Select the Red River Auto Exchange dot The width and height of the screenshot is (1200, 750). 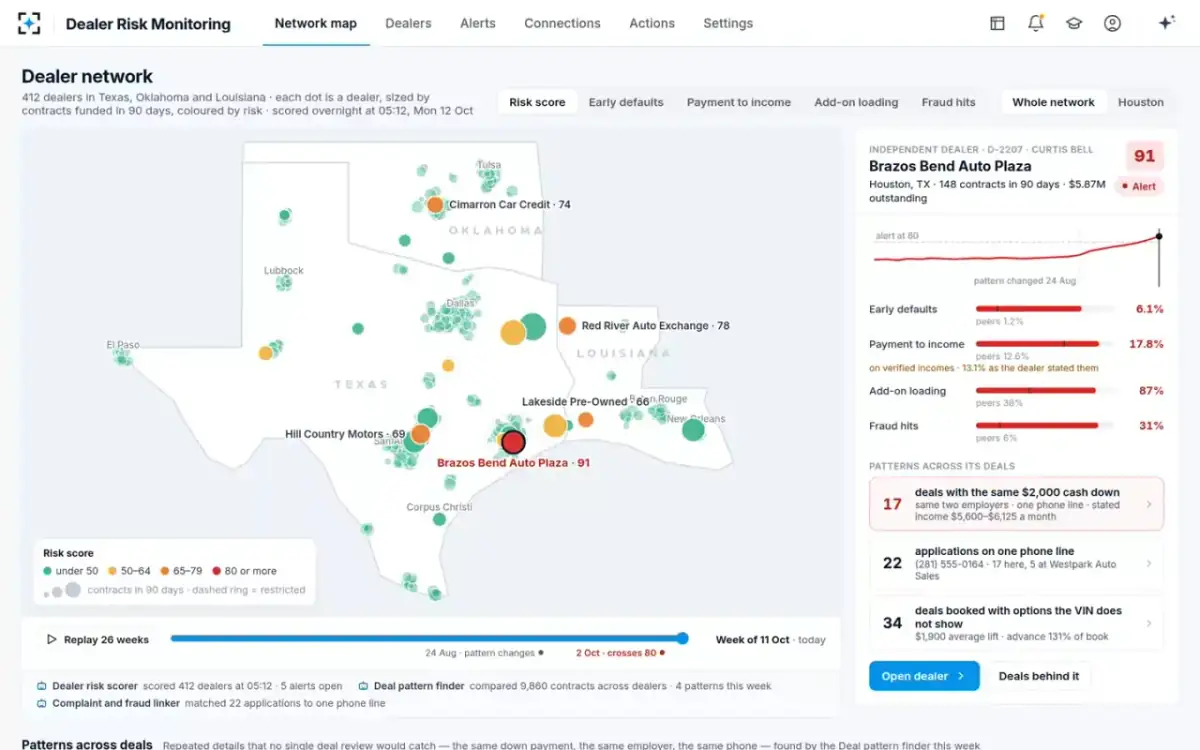coord(567,325)
